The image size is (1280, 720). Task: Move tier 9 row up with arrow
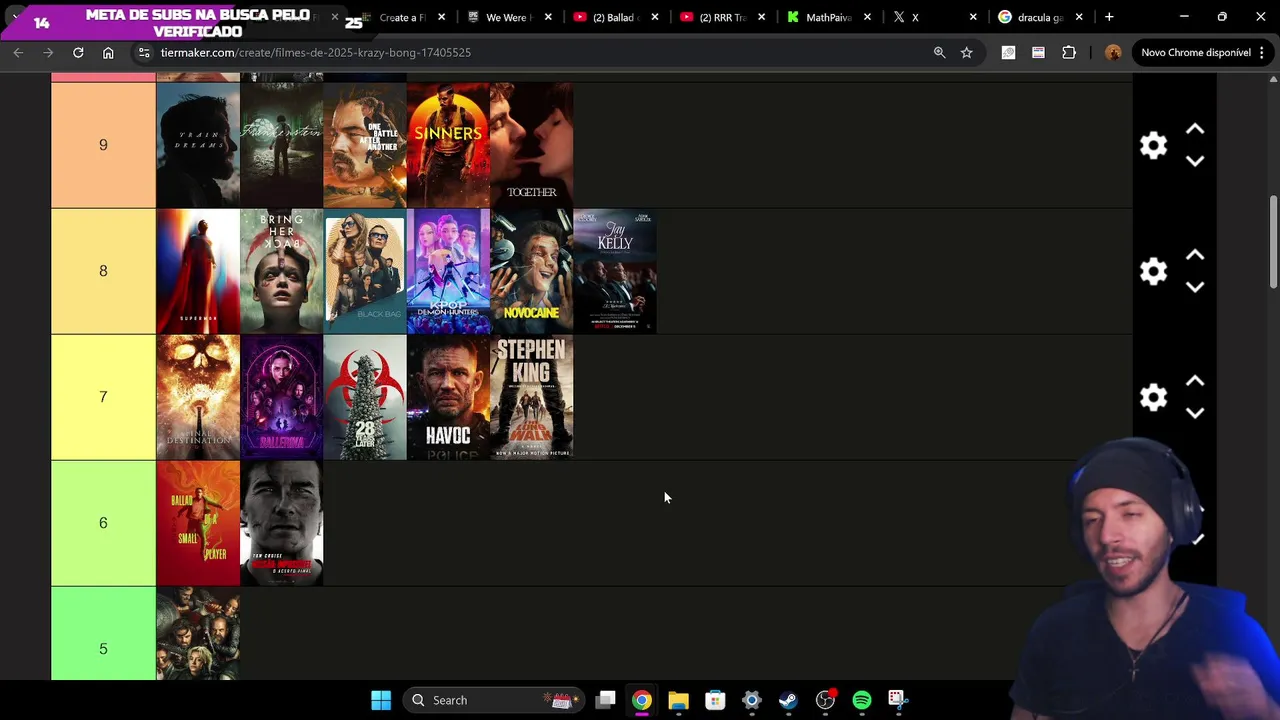(1195, 129)
